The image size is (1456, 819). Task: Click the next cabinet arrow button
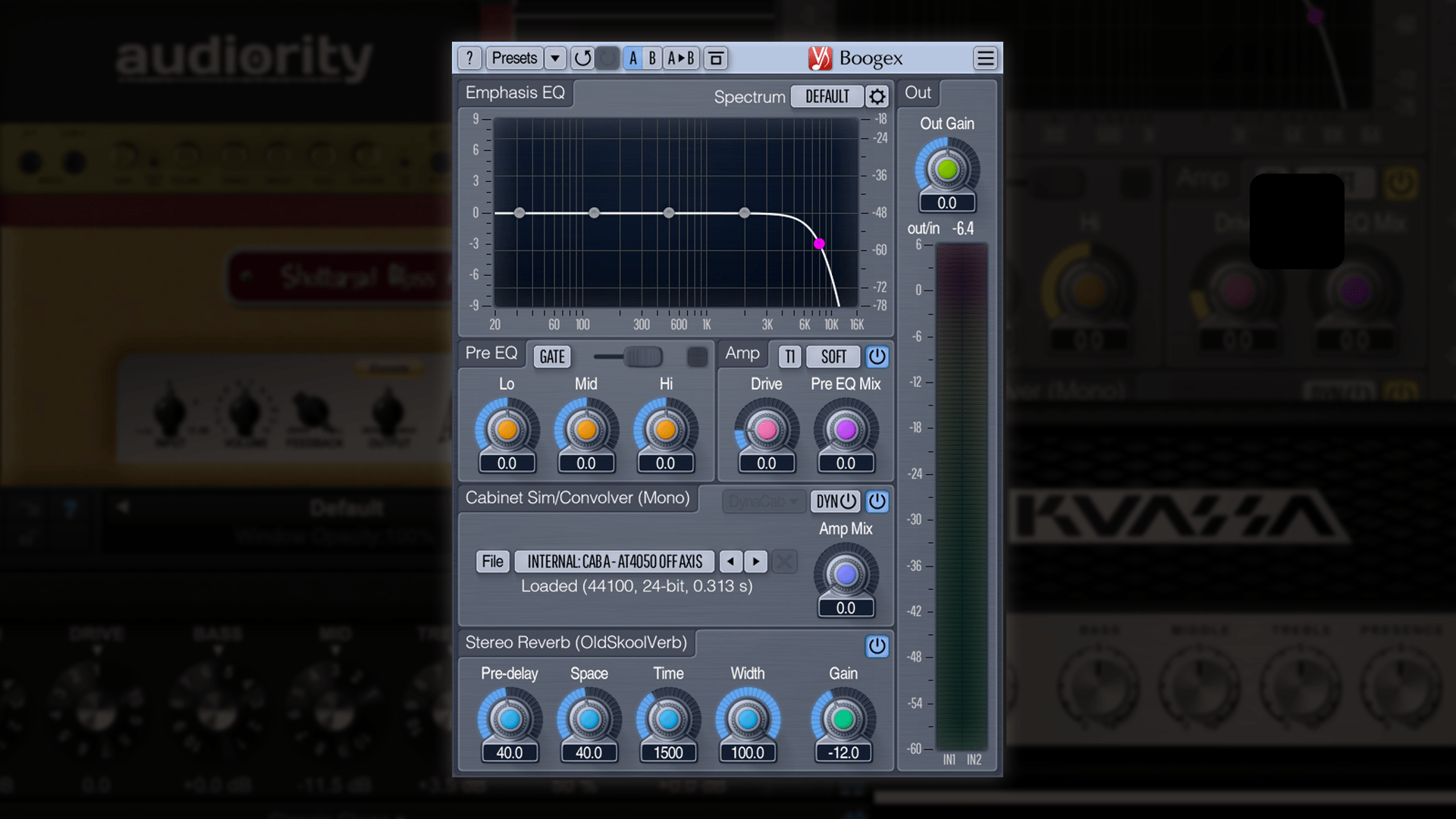pos(756,561)
